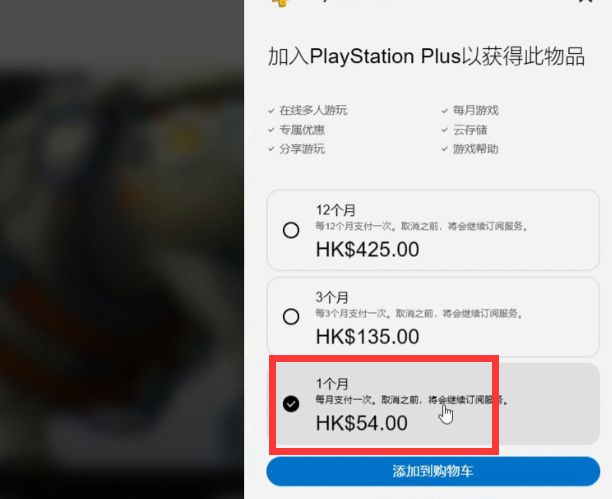Click the PlayStation Plus logo icon
The height and width of the screenshot is (499, 612).
click(281, 2)
